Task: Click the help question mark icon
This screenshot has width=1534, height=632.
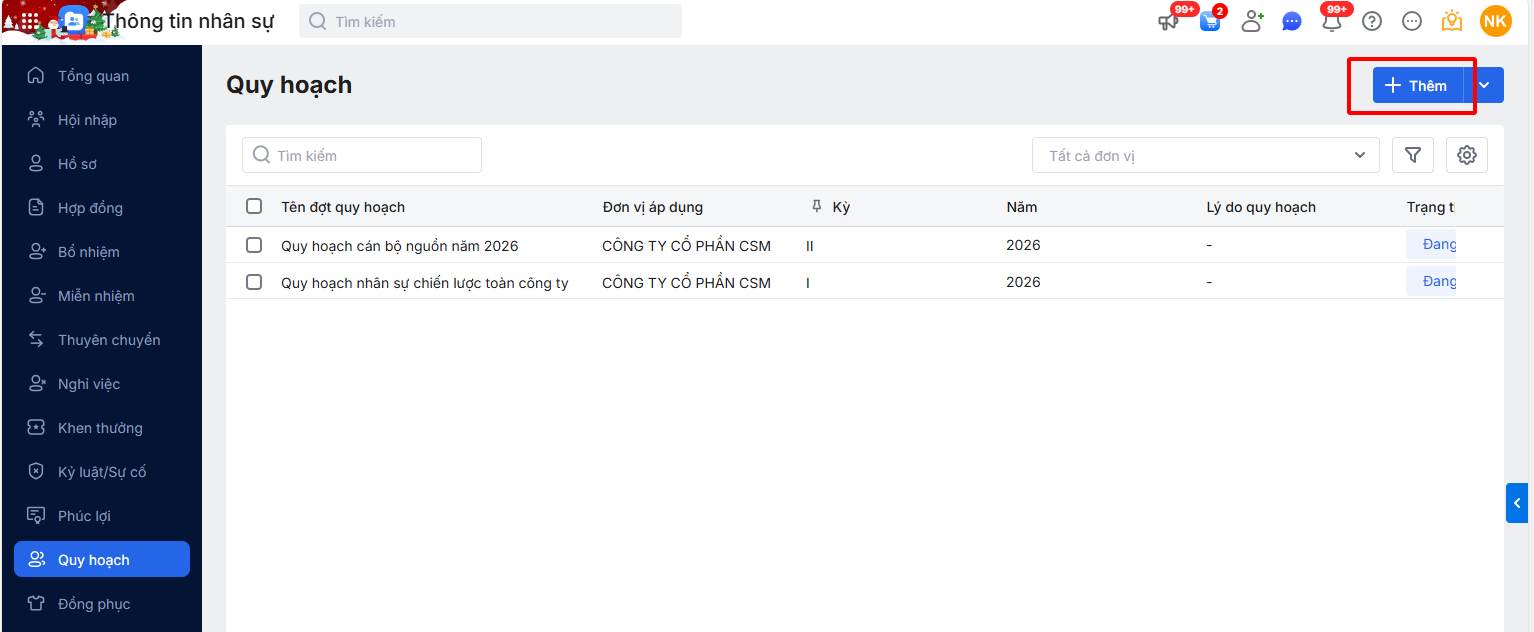Action: (x=1372, y=21)
